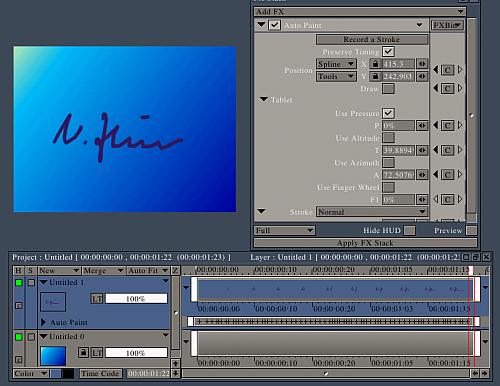Click the Z button in layer header
500x386 pixels.
click(175, 270)
